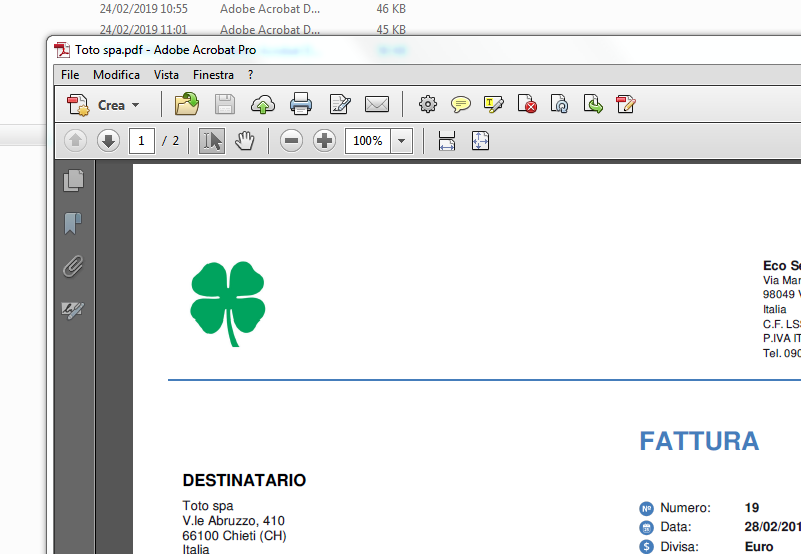
Task: Click the green clover logo
Action: tap(228, 304)
